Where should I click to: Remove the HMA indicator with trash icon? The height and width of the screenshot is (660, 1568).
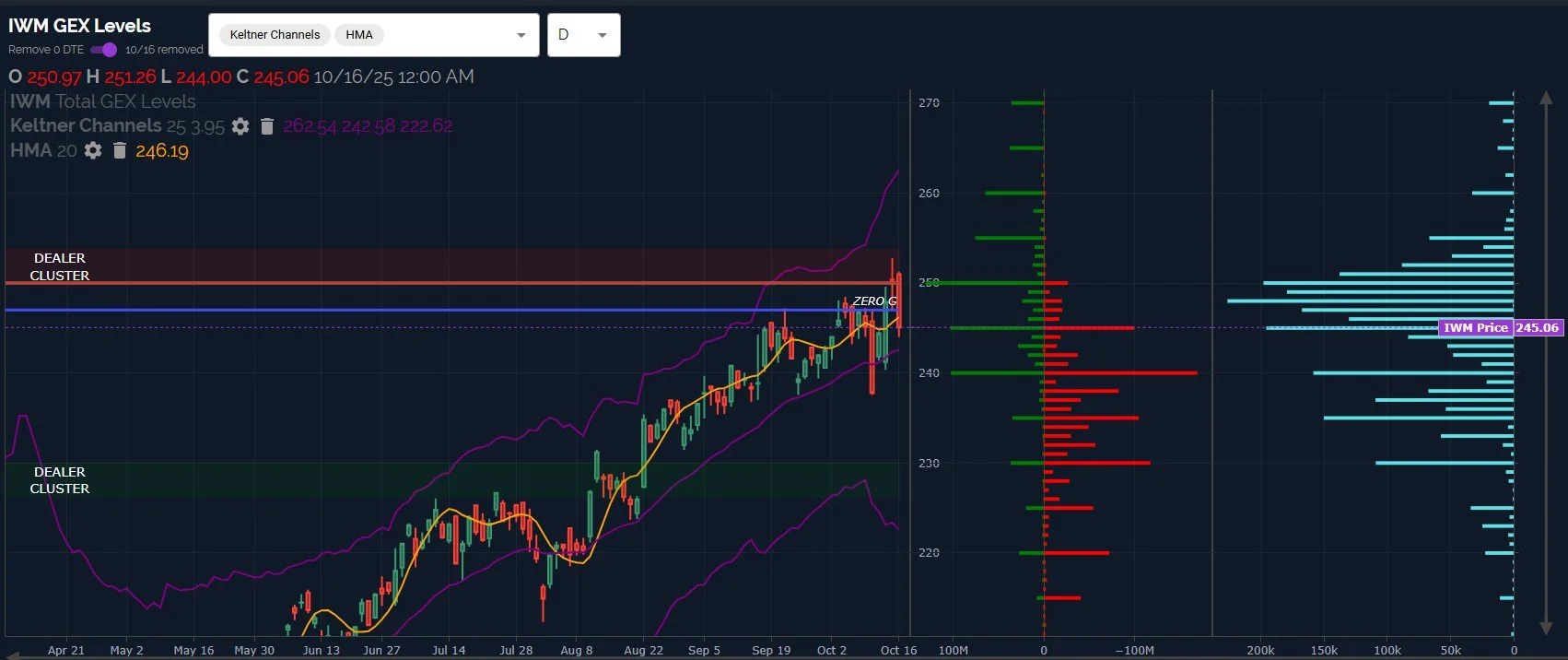[x=120, y=150]
